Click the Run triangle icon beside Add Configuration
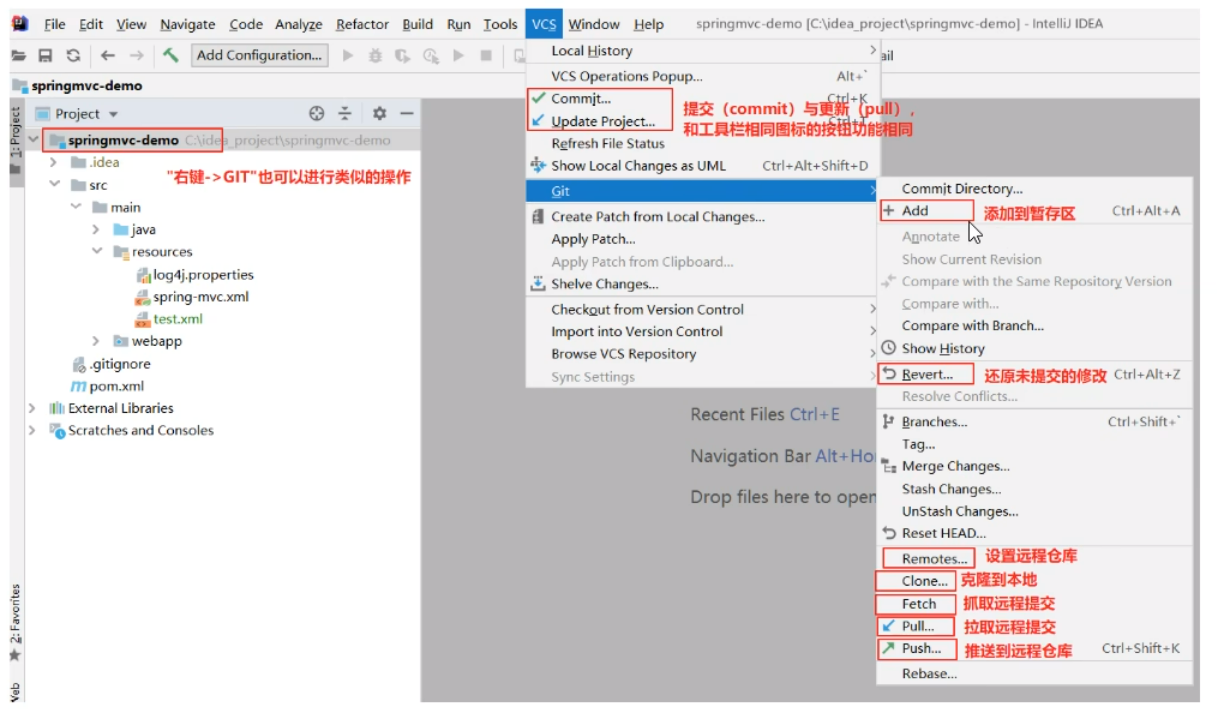This screenshot has width=1217, height=713. (348, 56)
